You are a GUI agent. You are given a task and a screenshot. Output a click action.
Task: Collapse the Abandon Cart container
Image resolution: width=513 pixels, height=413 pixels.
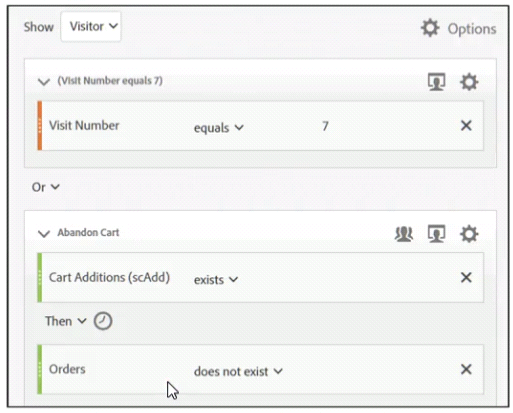44,233
